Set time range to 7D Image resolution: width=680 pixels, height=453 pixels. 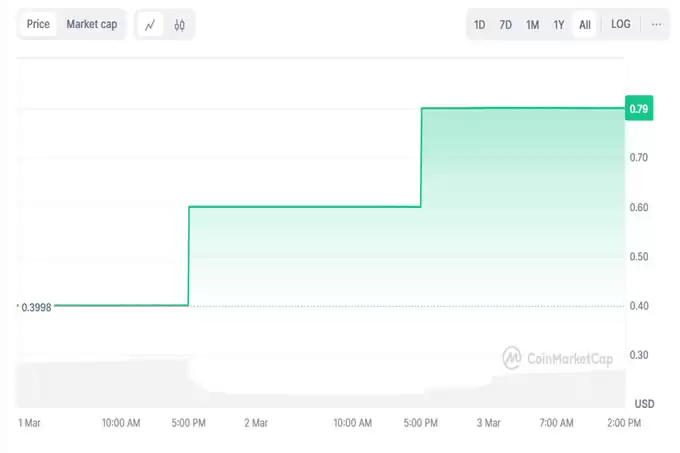point(506,25)
